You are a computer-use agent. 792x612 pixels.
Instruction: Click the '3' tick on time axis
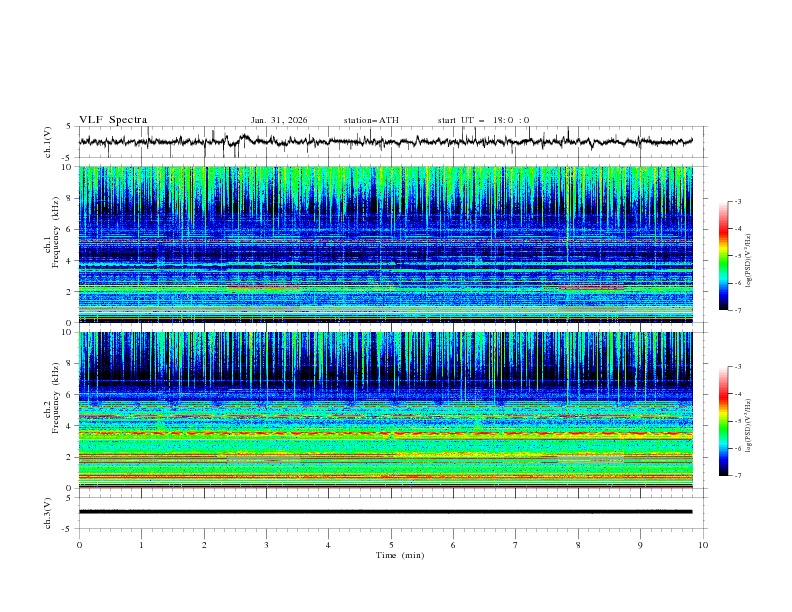266,545
